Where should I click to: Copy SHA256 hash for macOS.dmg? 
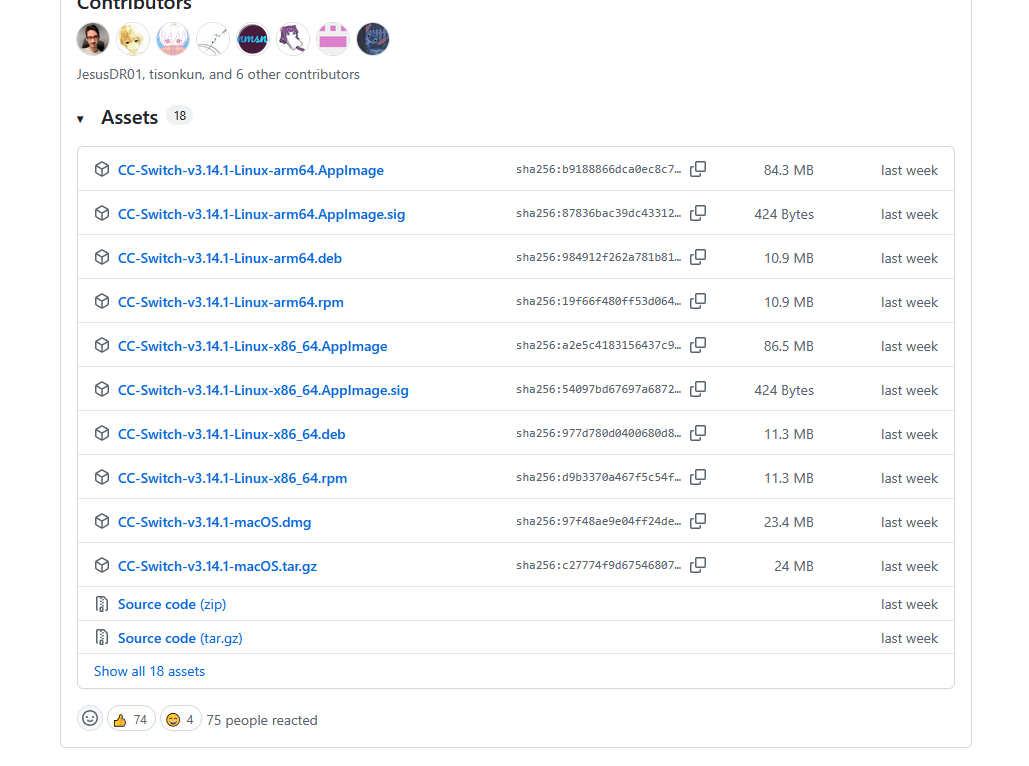click(698, 521)
